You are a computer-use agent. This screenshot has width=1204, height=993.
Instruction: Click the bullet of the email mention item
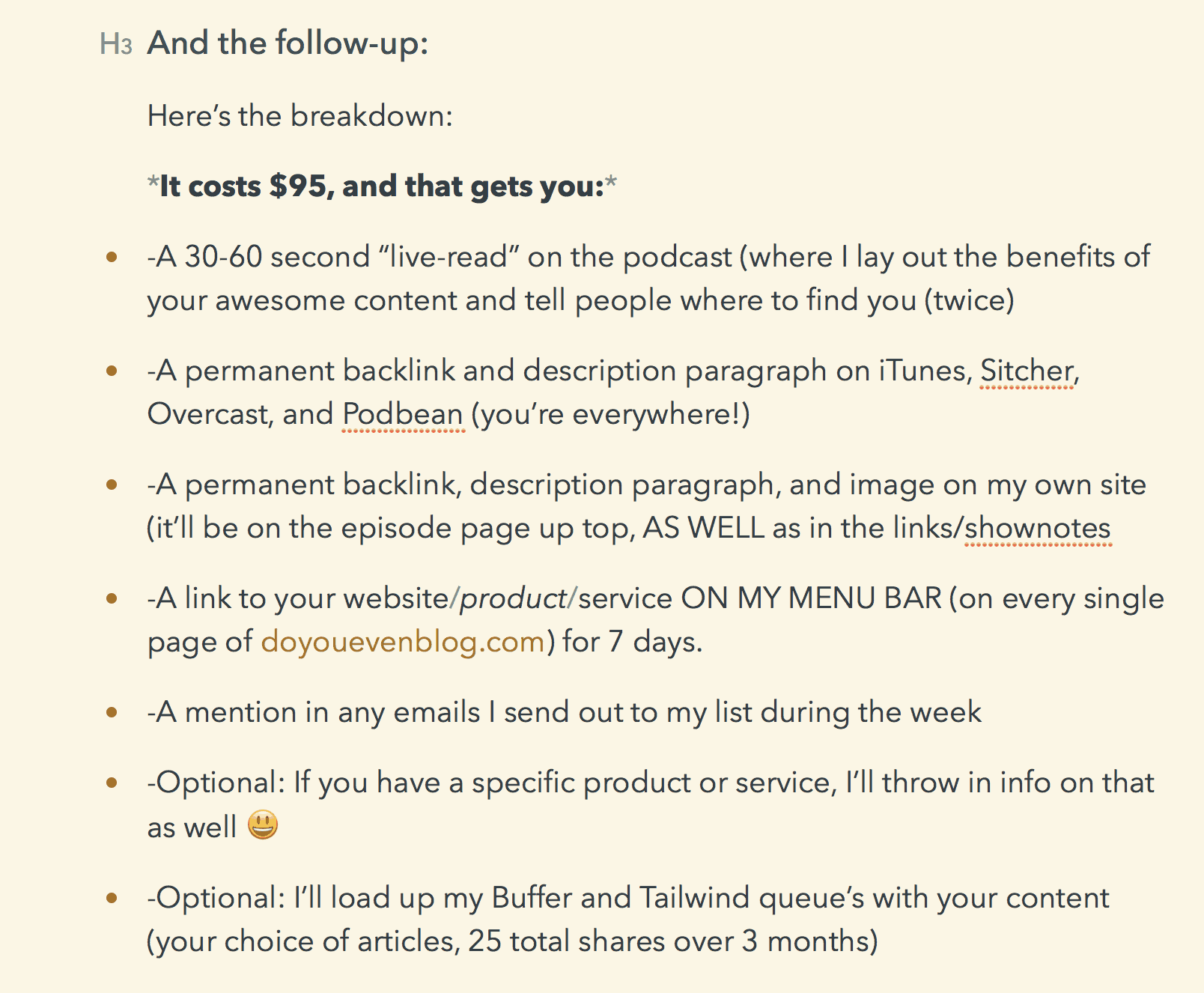pyautogui.click(x=112, y=712)
